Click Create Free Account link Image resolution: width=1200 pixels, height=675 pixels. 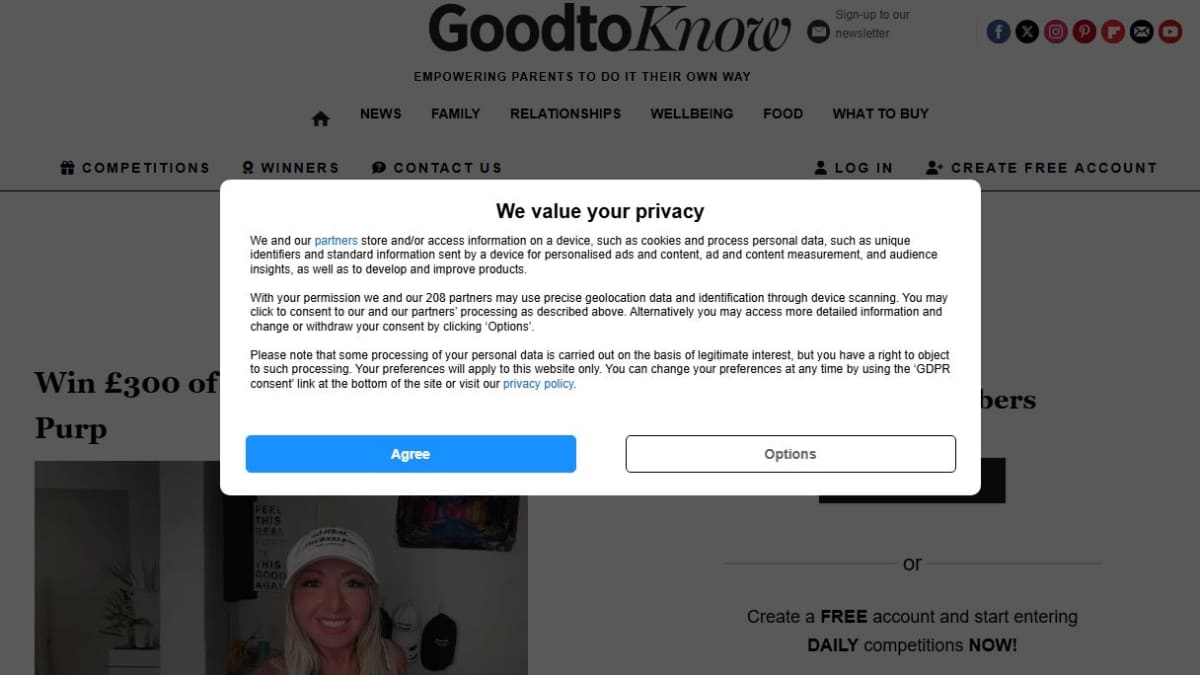click(1041, 168)
